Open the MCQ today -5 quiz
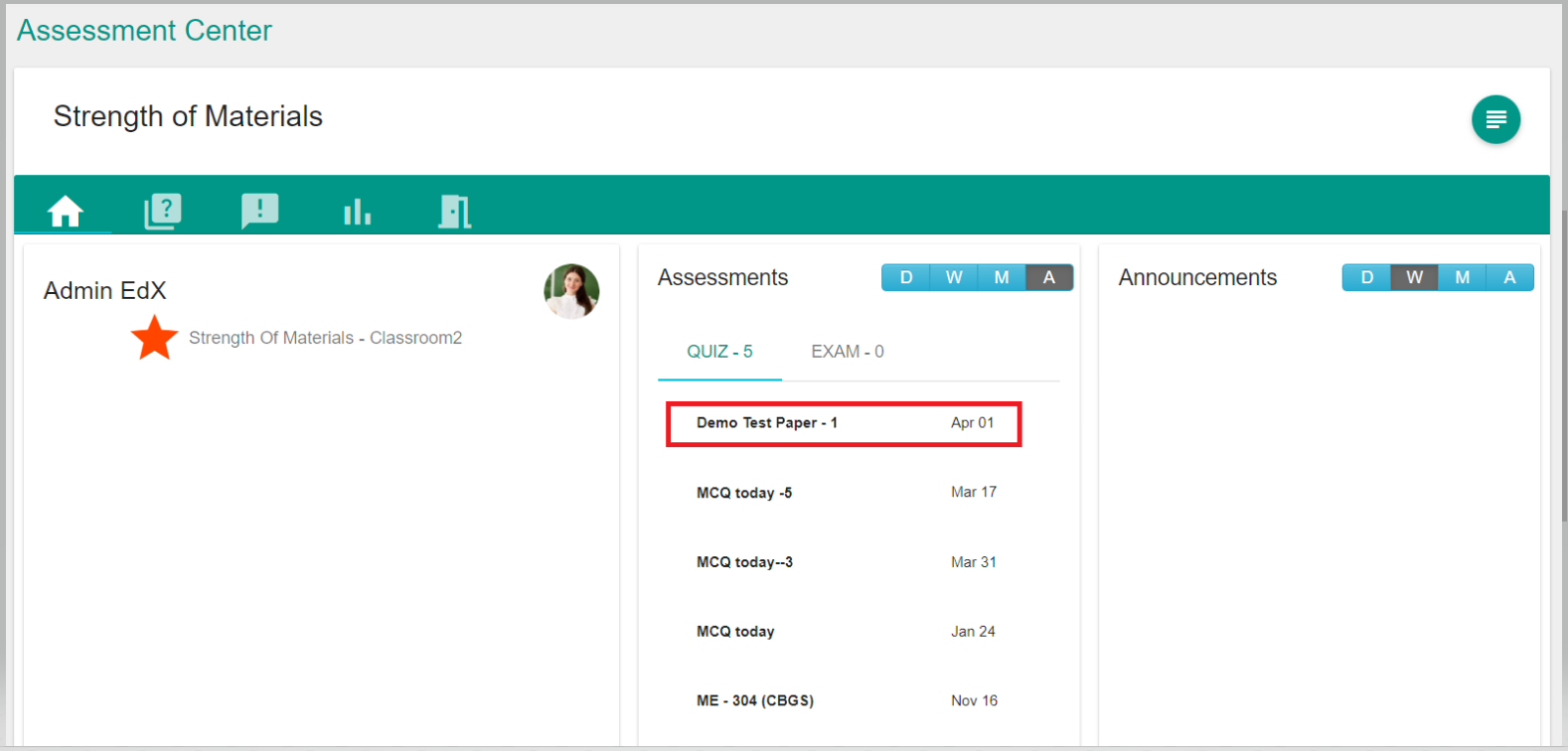Screen dimensions: 1568x751 click(x=744, y=493)
